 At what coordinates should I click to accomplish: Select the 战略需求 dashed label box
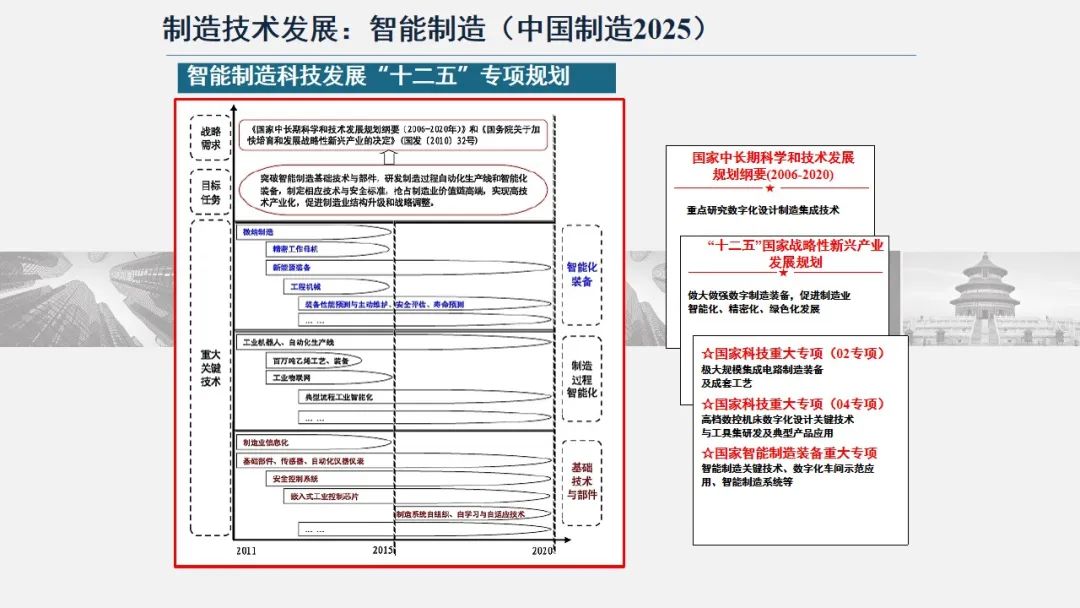pos(210,138)
